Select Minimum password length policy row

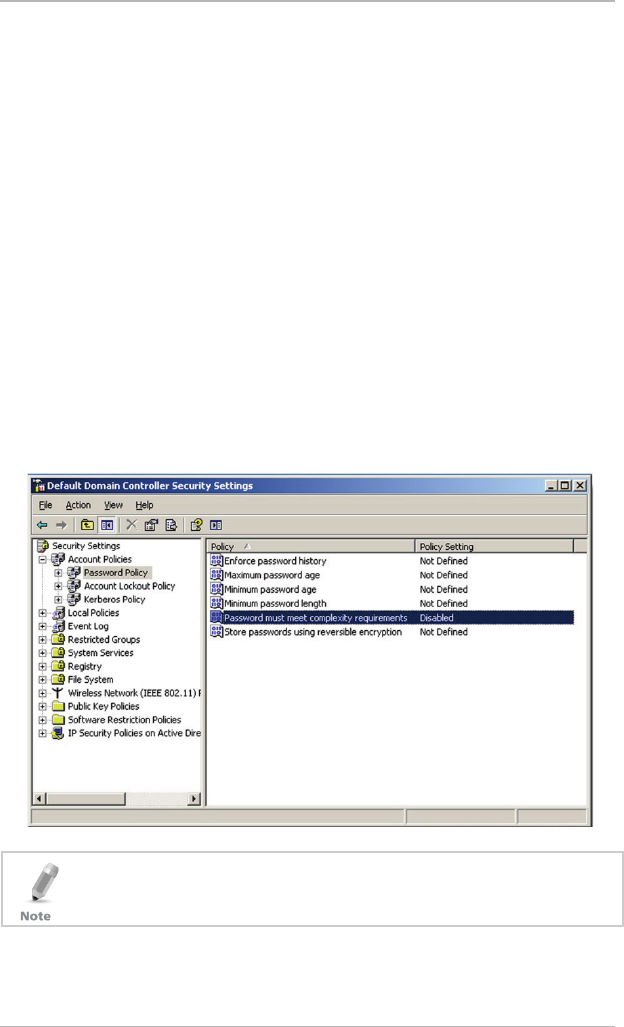392,603
